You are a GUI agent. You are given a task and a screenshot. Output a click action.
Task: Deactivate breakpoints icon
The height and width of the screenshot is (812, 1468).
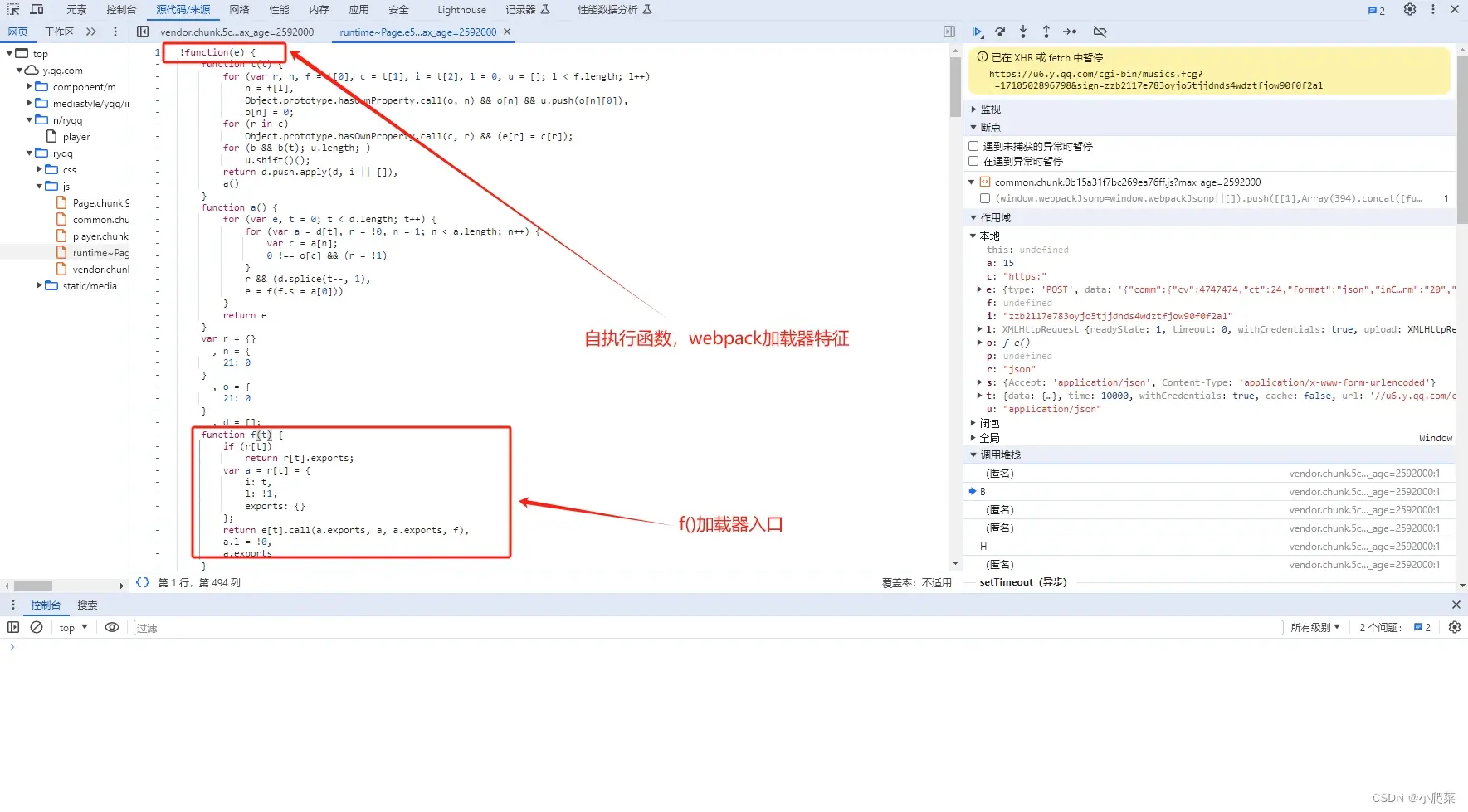[1100, 32]
